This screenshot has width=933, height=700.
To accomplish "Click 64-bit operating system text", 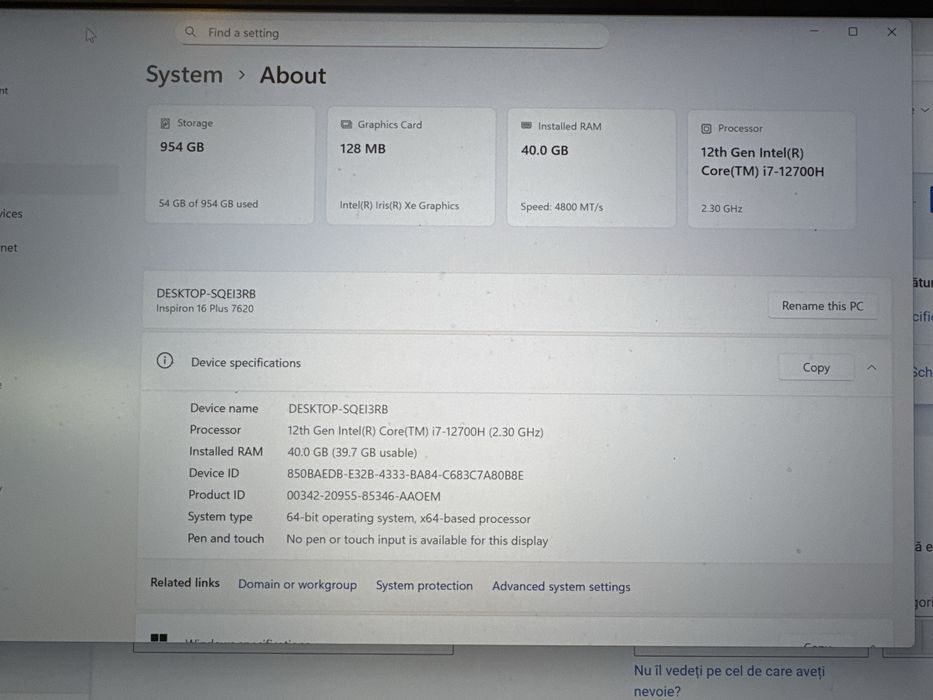I will pos(408,518).
